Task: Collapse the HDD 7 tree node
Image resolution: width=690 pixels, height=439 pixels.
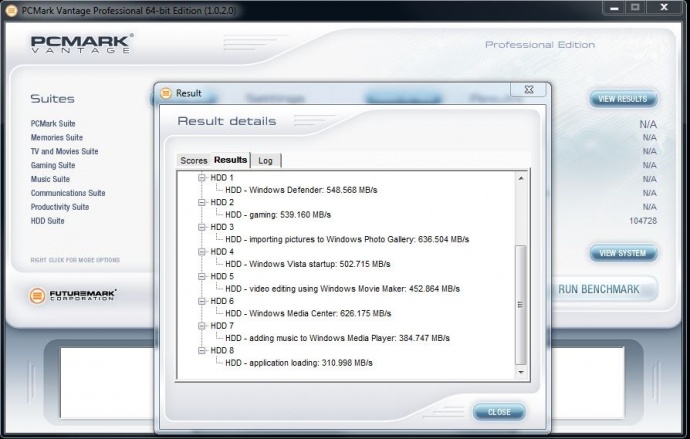Action: (x=202, y=326)
